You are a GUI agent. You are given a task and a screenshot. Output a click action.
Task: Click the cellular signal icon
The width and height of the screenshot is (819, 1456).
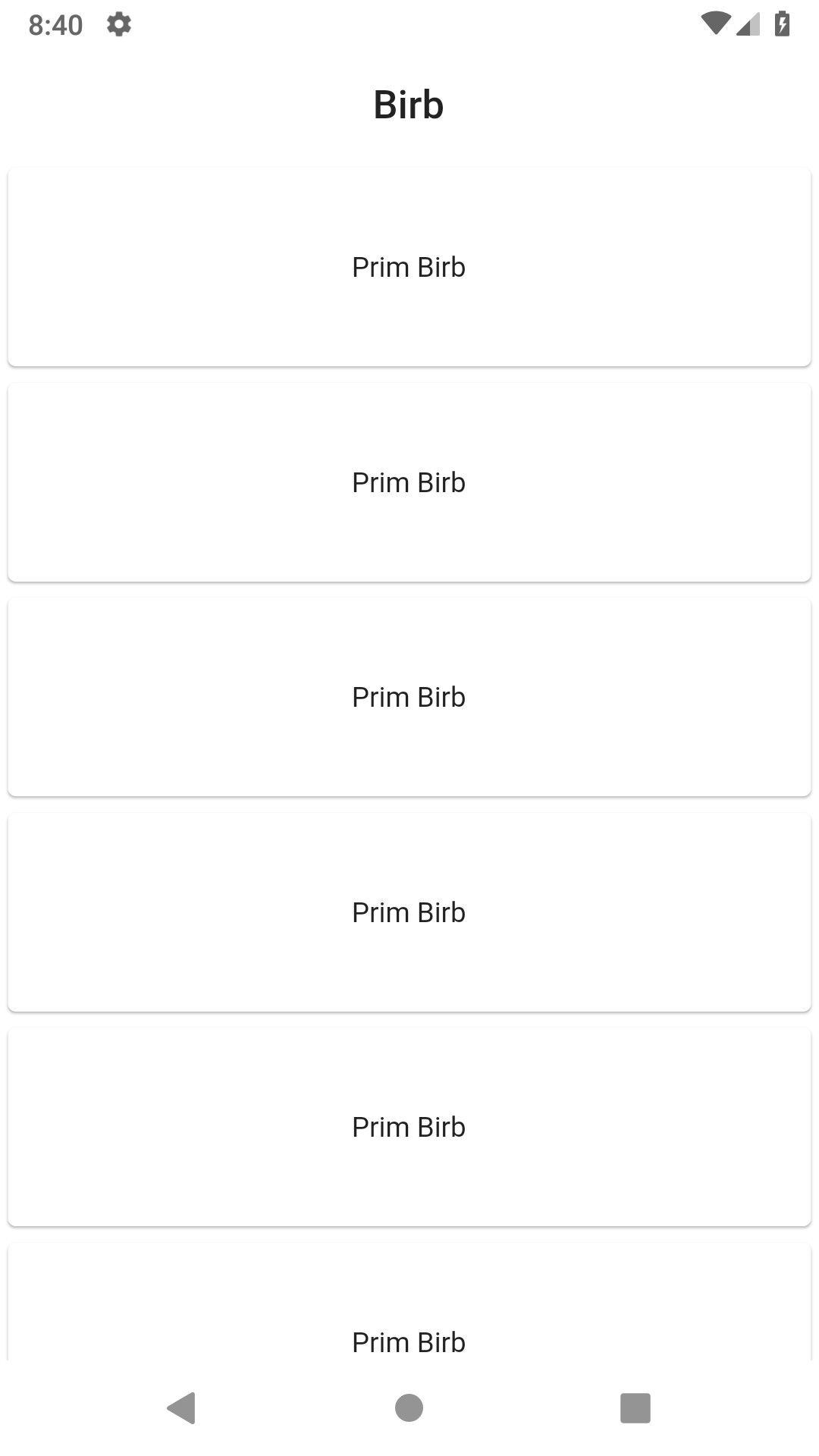[x=746, y=25]
